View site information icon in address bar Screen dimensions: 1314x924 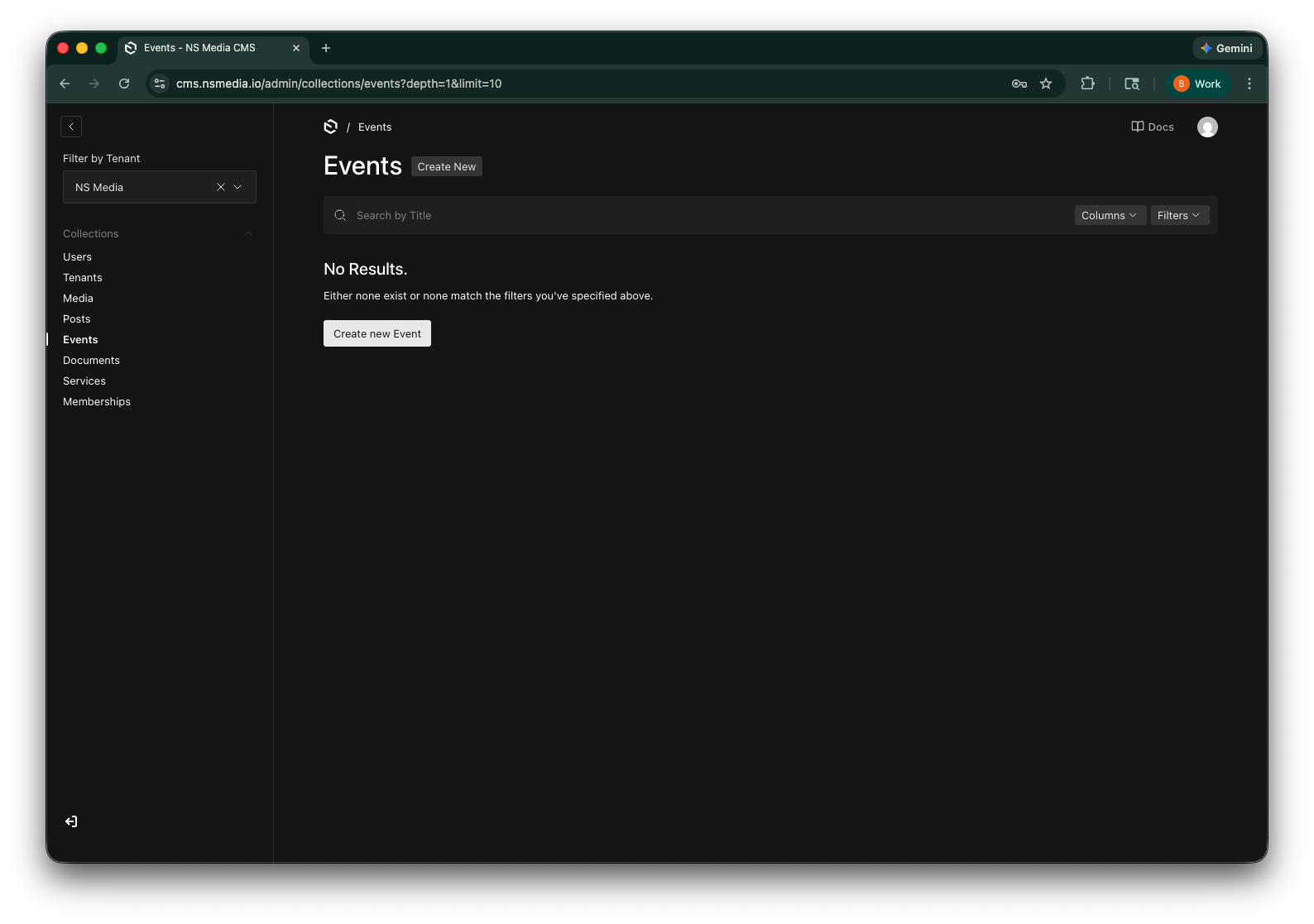pos(161,84)
